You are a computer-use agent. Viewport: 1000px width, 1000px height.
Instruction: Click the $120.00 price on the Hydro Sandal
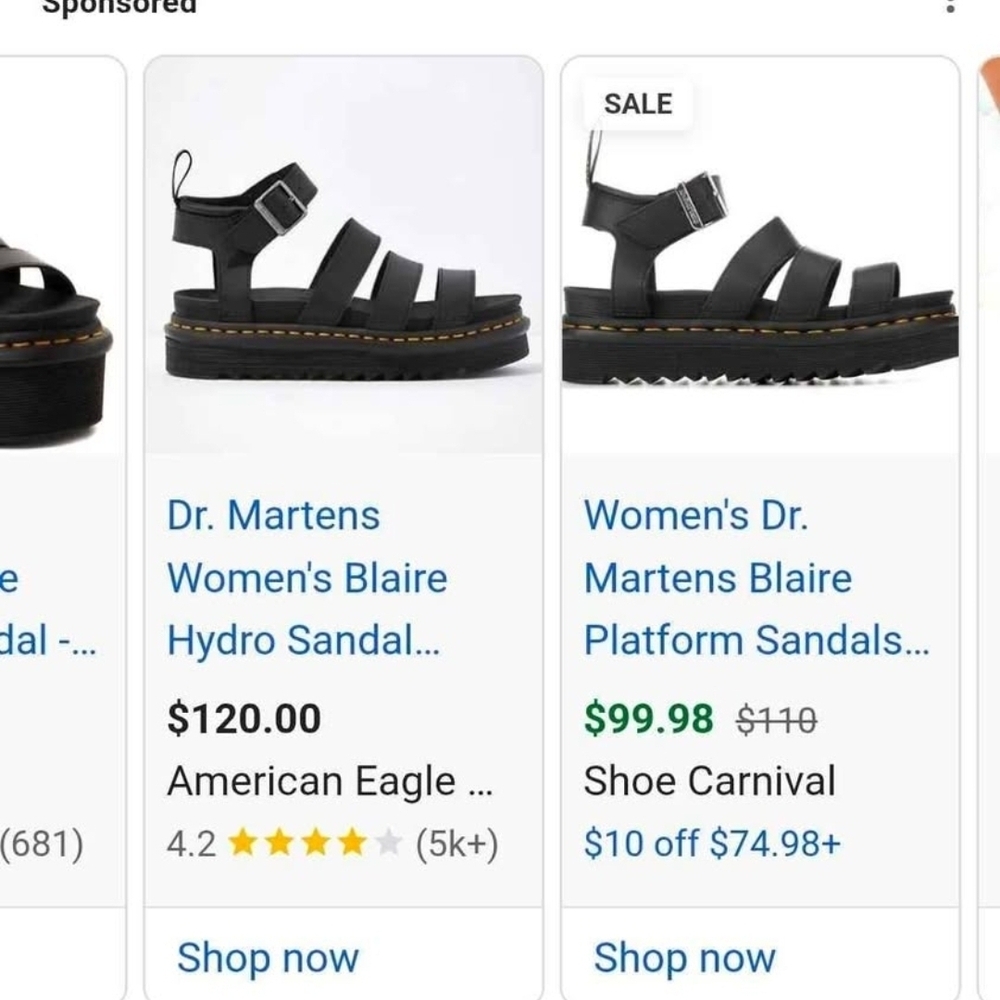[x=244, y=717]
